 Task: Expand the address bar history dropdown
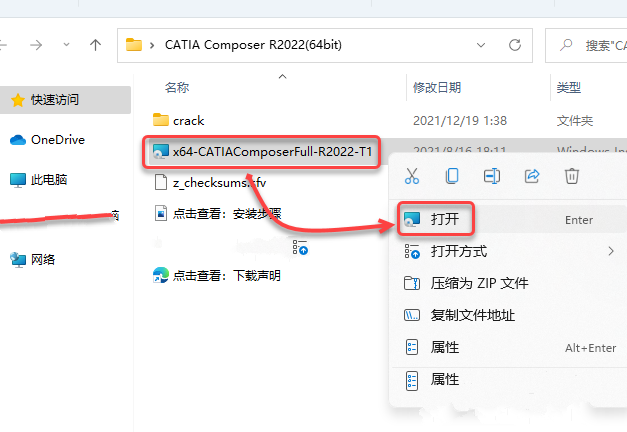(481, 45)
